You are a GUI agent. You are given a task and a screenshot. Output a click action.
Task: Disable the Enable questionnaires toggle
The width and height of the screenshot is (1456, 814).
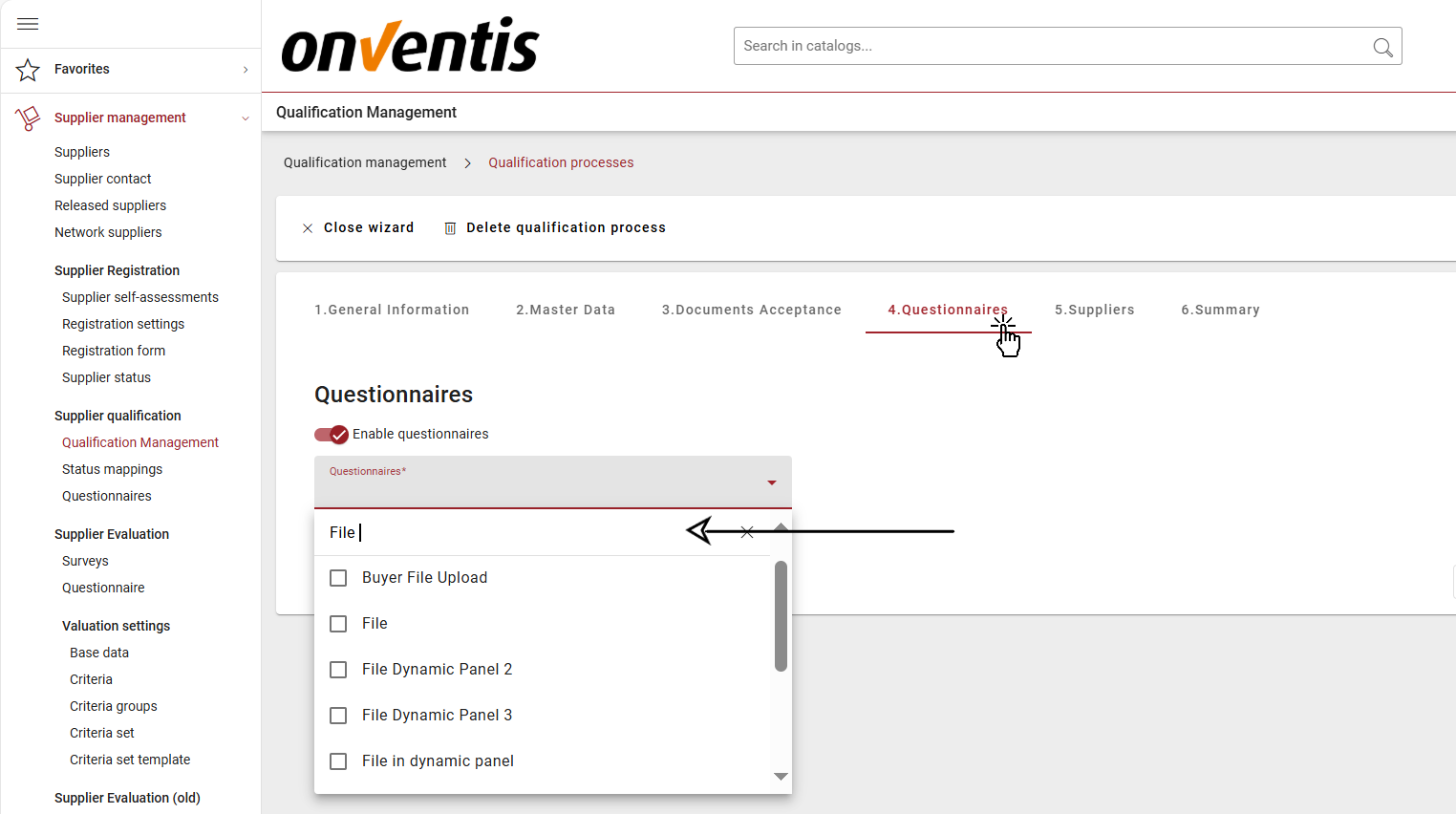331,435
